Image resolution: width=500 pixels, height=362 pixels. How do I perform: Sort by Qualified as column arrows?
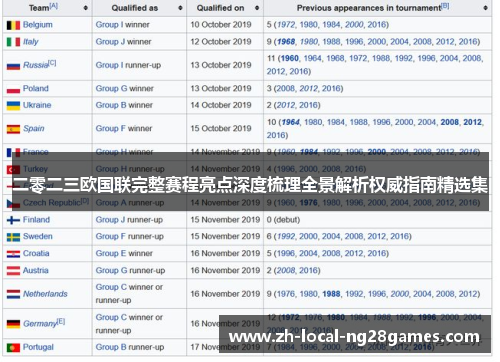(180, 8)
